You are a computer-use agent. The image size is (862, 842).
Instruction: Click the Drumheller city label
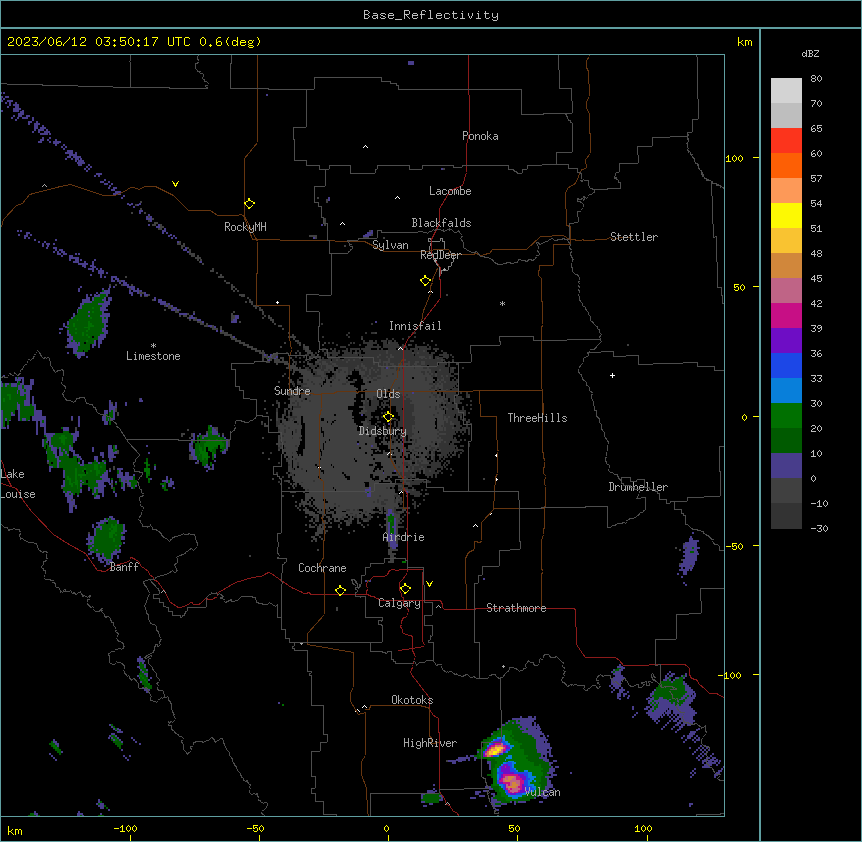tap(638, 487)
